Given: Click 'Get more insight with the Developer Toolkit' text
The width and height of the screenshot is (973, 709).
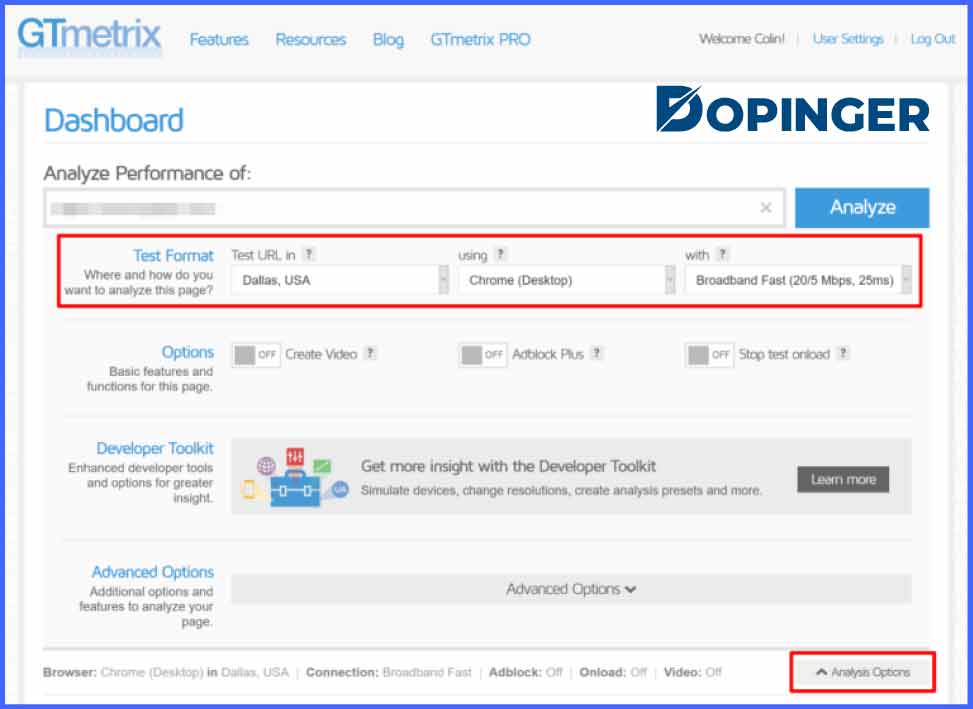Looking at the screenshot, I should [x=508, y=466].
